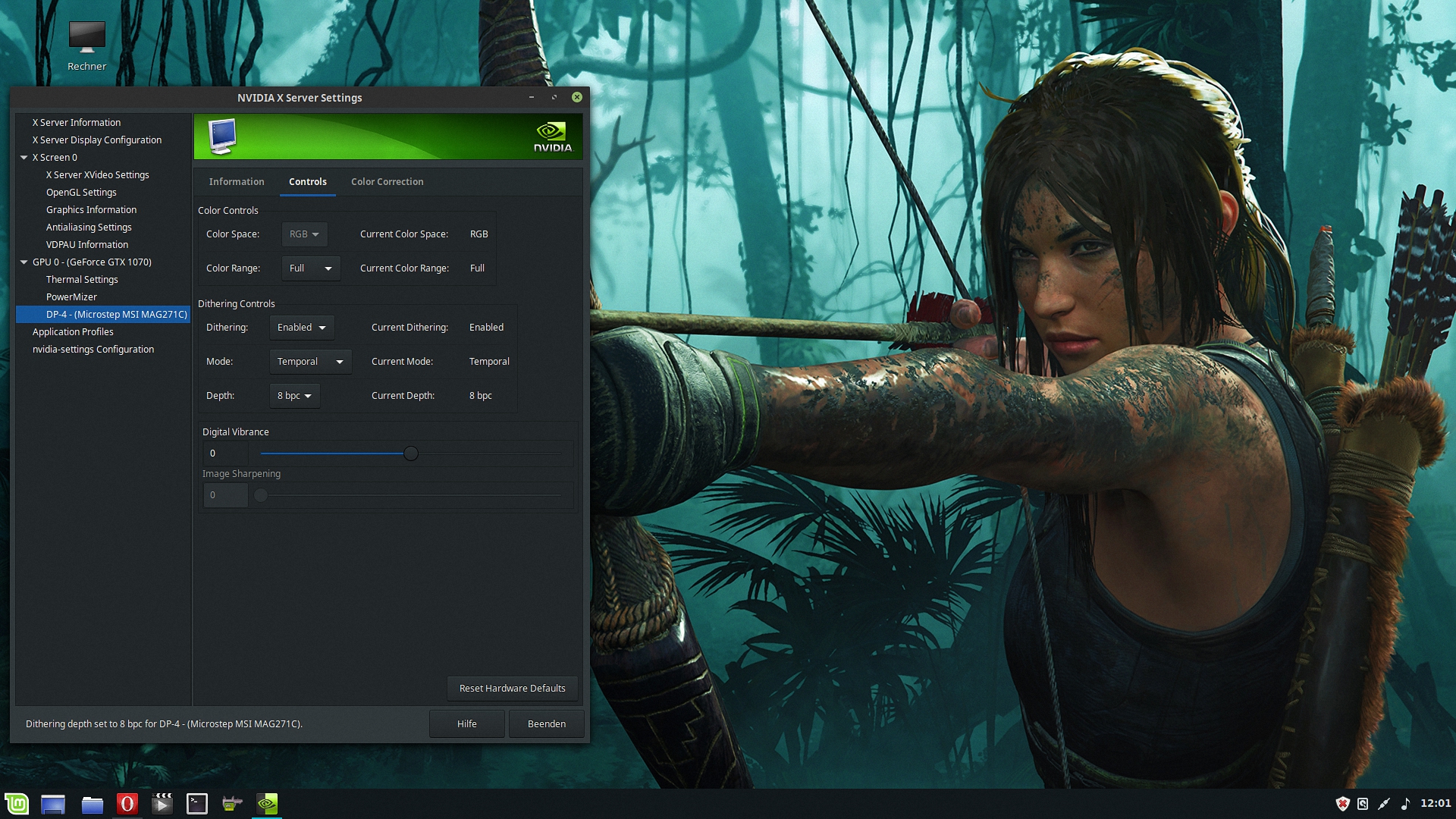Viewport: 1456px width, 819px height.
Task: Open the media player clapperboard icon
Action: [x=162, y=804]
